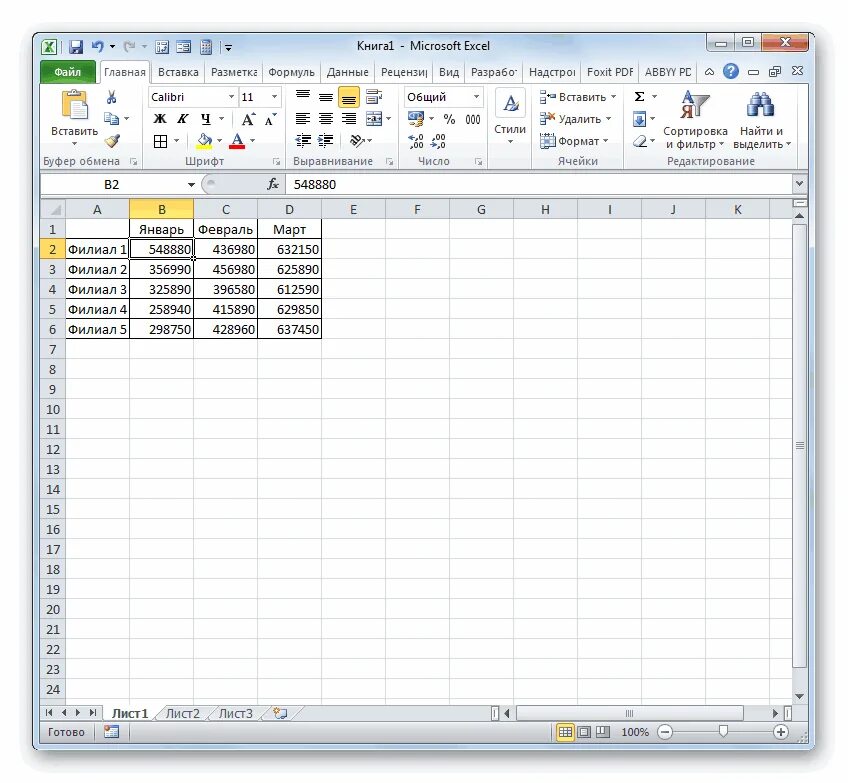The width and height of the screenshot is (848, 783).
Task: Select the Format Painter brush icon
Action: (112, 141)
